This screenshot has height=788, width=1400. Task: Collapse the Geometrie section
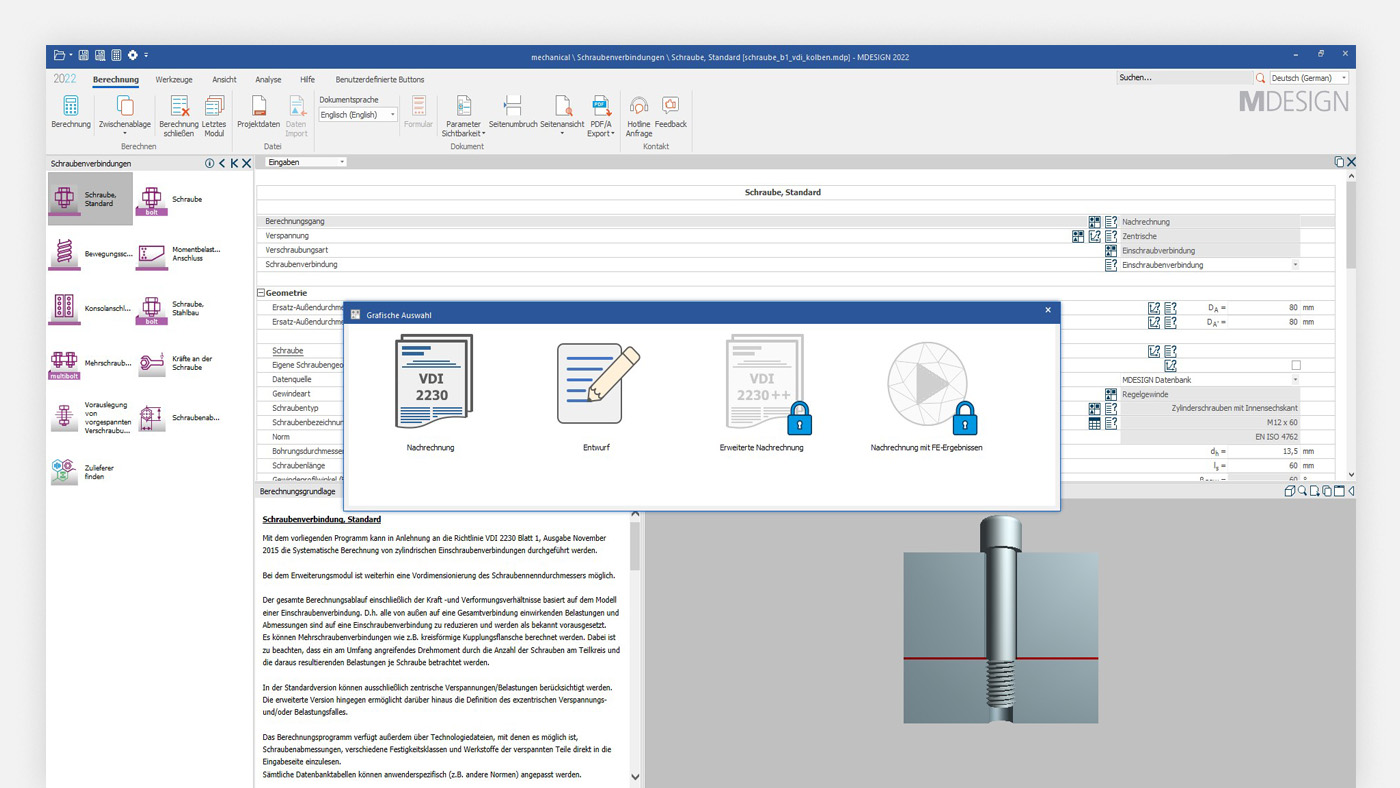point(261,293)
